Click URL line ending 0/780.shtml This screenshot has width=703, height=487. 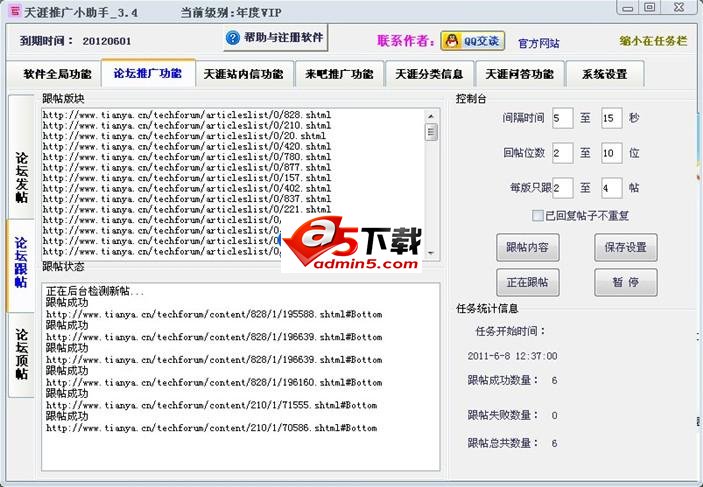187,157
